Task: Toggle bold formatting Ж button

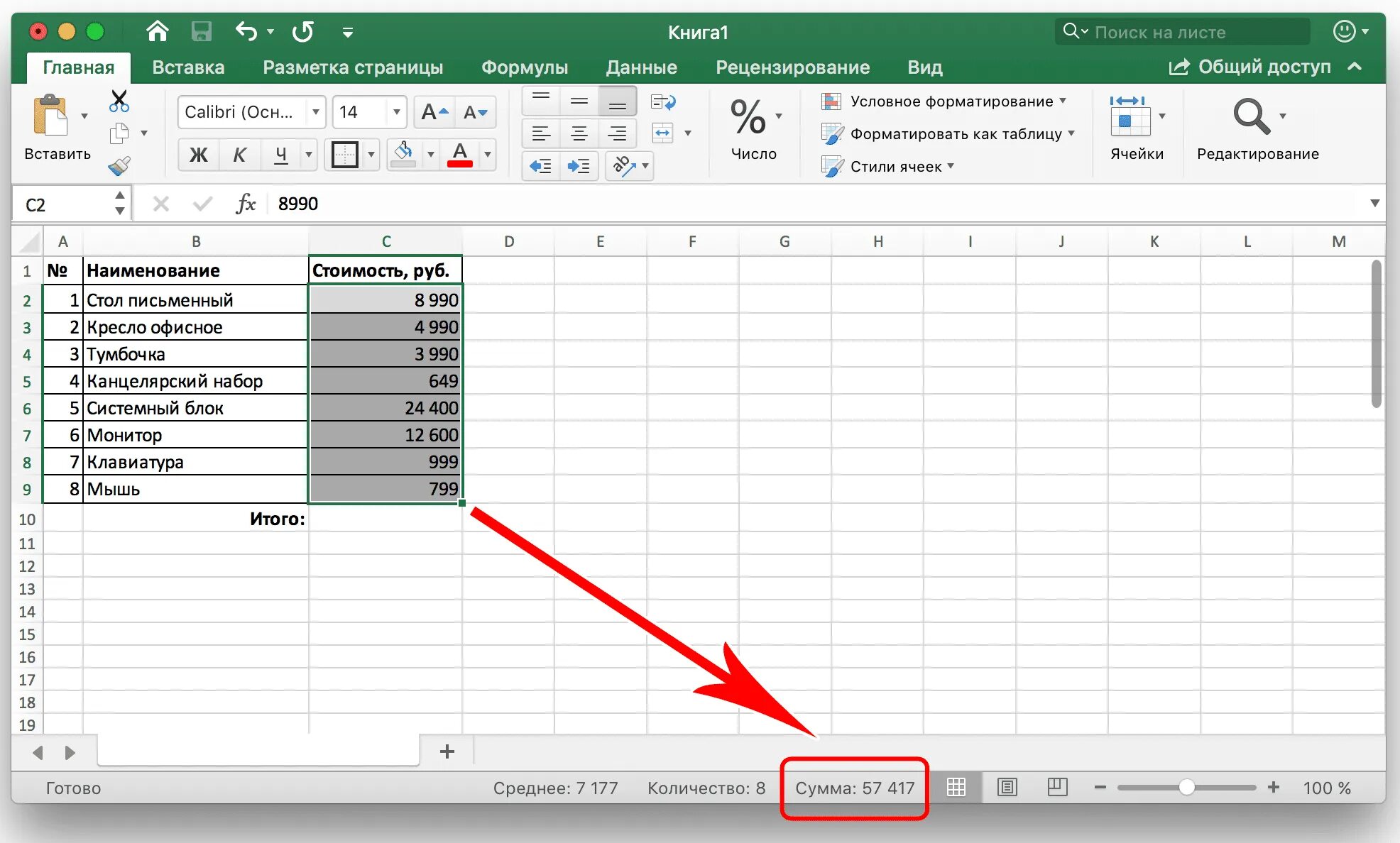Action: 198,154
